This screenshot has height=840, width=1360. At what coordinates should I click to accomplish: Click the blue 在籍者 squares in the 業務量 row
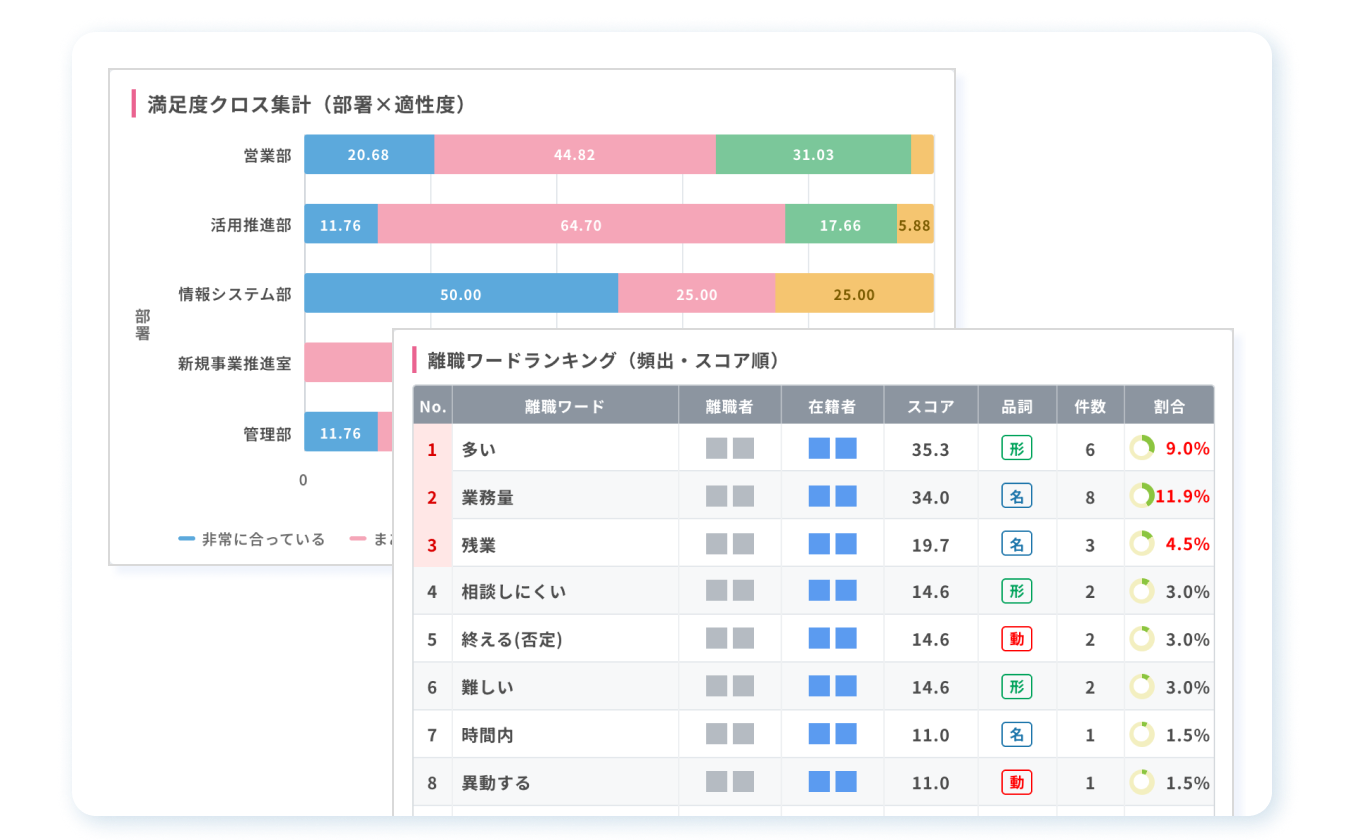point(833,496)
